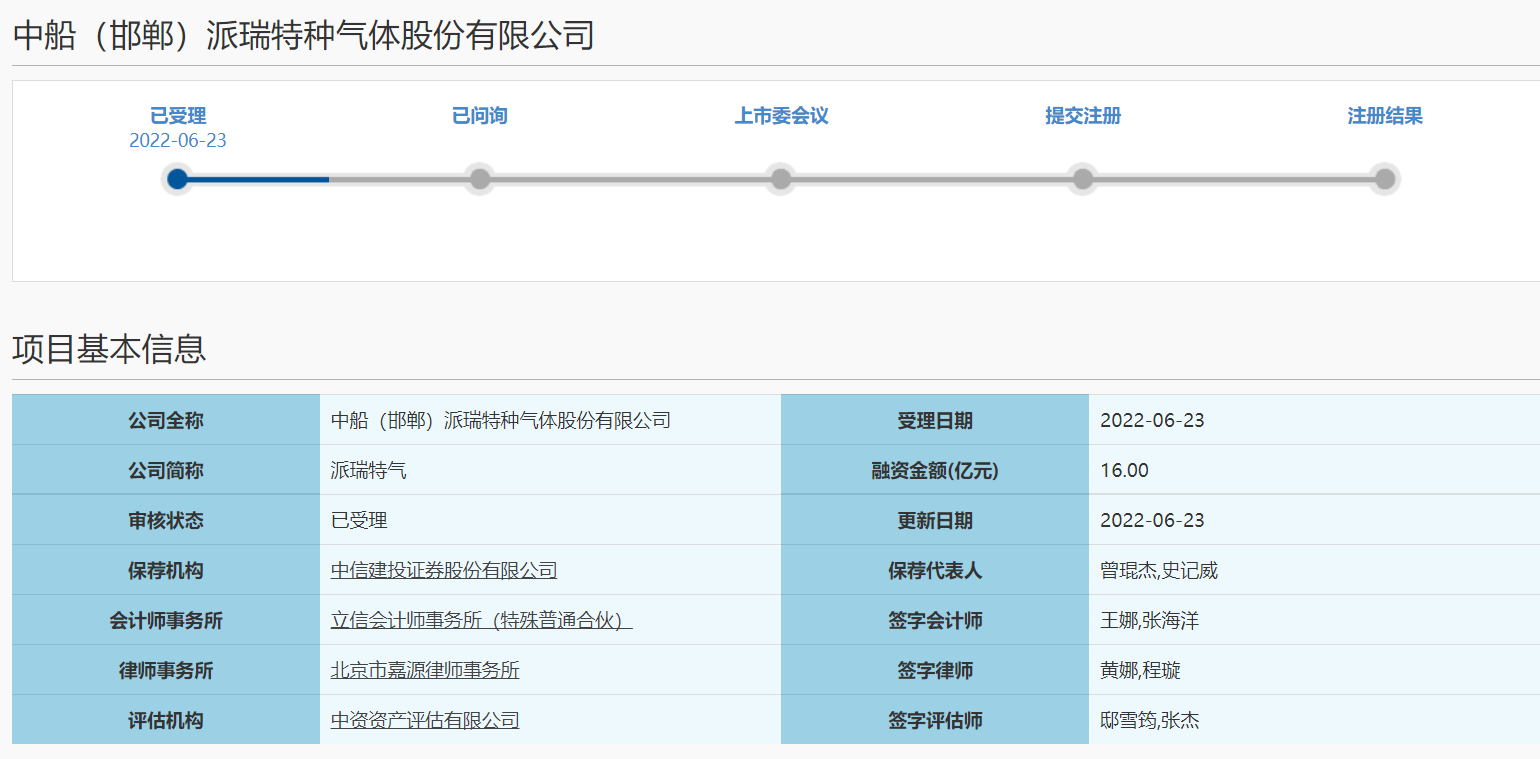Click the 黄娜,程璇 value cell
1540x759 pixels.
(1314, 670)
